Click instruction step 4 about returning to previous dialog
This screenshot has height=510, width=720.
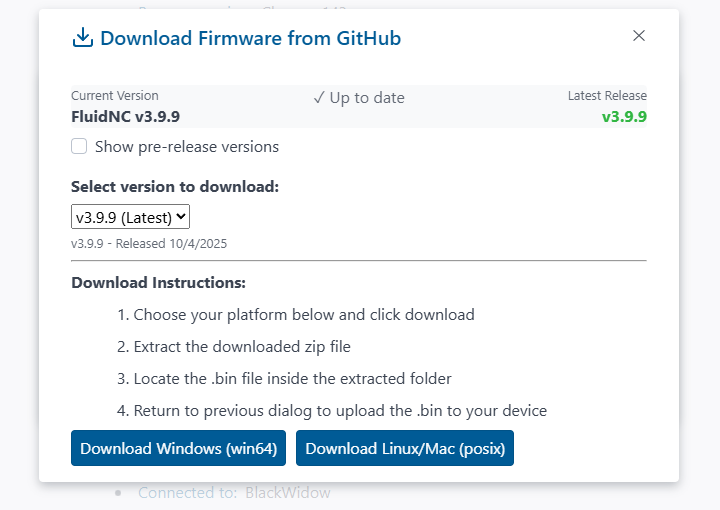click(332, 411)
